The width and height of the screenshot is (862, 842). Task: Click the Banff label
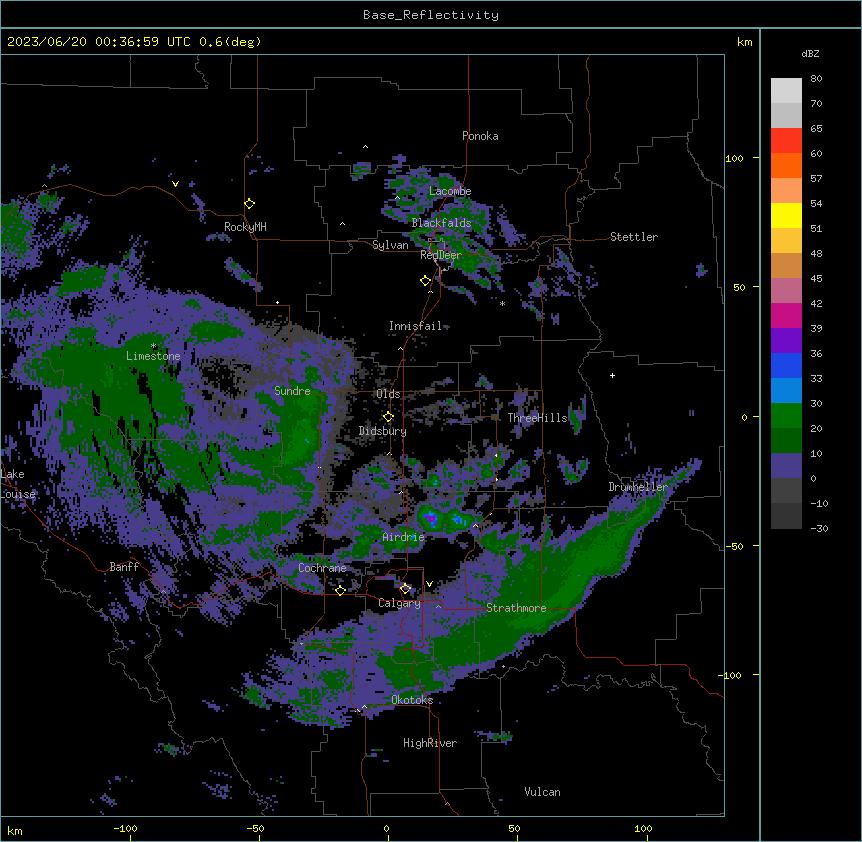(124, 567)
